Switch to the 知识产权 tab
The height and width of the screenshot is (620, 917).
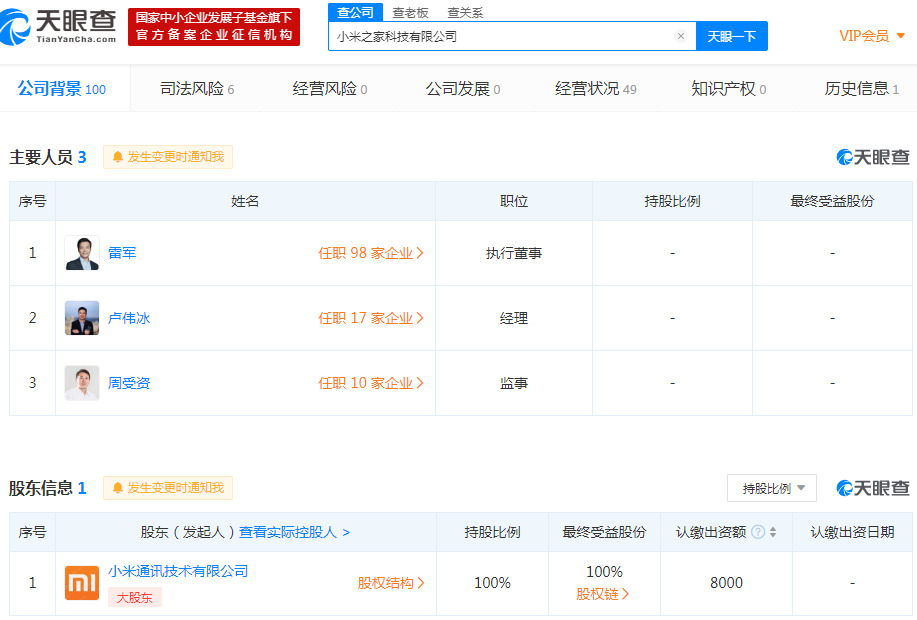tap(729, 89)
